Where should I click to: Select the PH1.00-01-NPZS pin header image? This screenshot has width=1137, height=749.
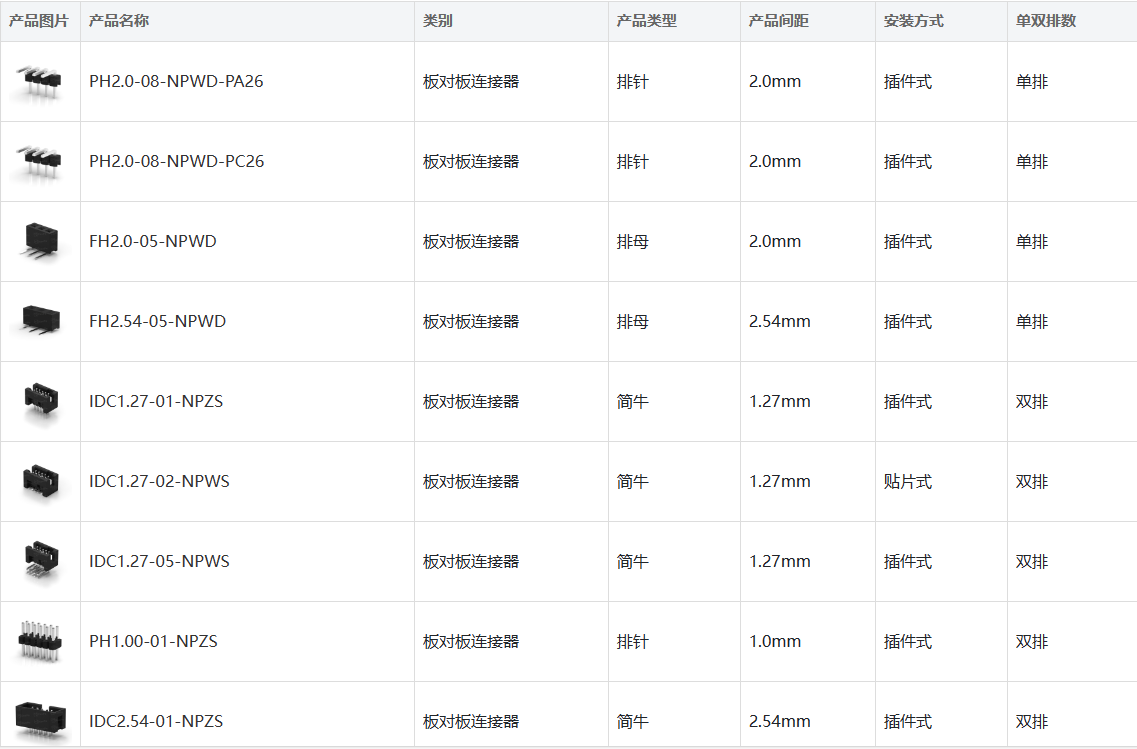point(39,641)
